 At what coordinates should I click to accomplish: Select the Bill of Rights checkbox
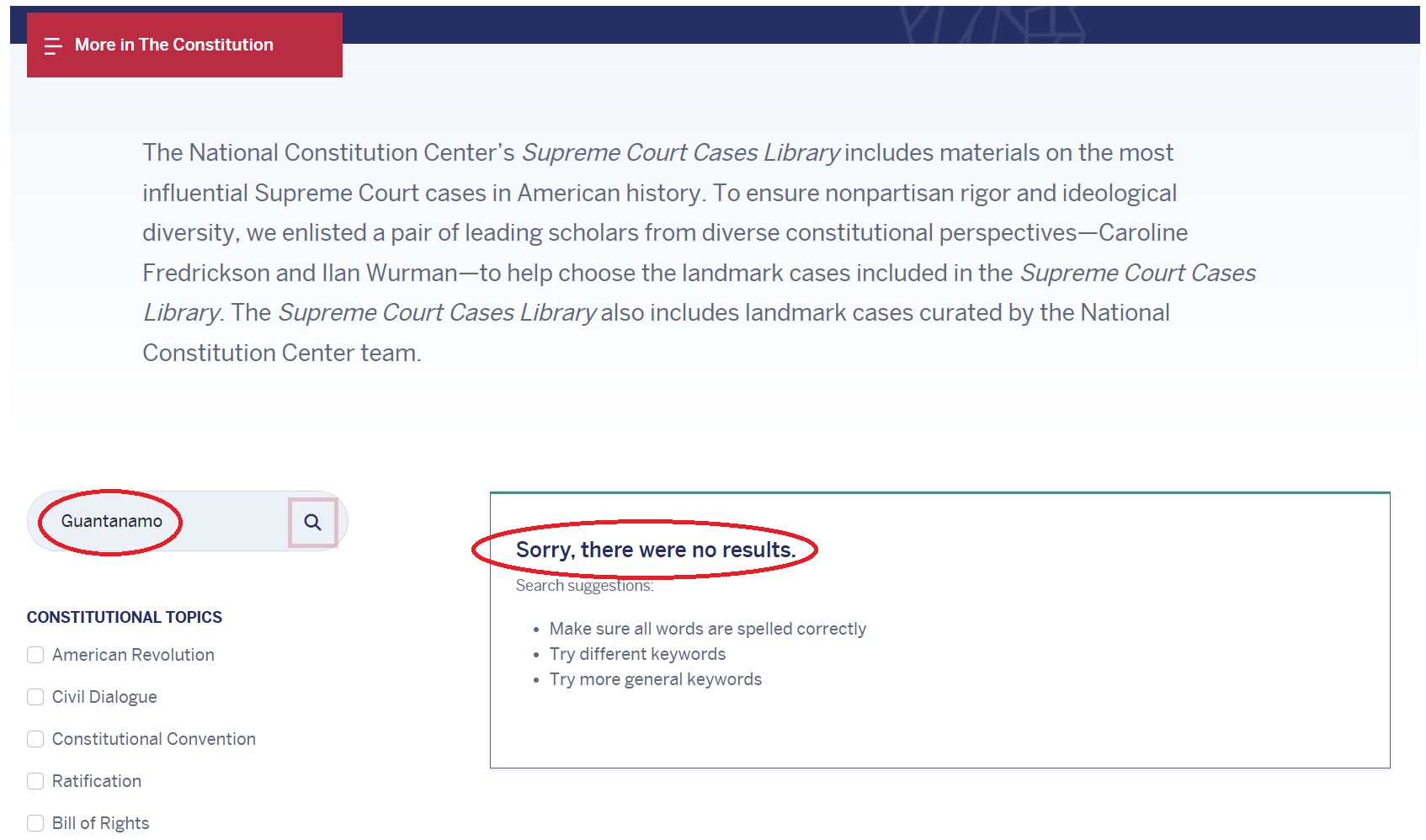coord(35,823)
